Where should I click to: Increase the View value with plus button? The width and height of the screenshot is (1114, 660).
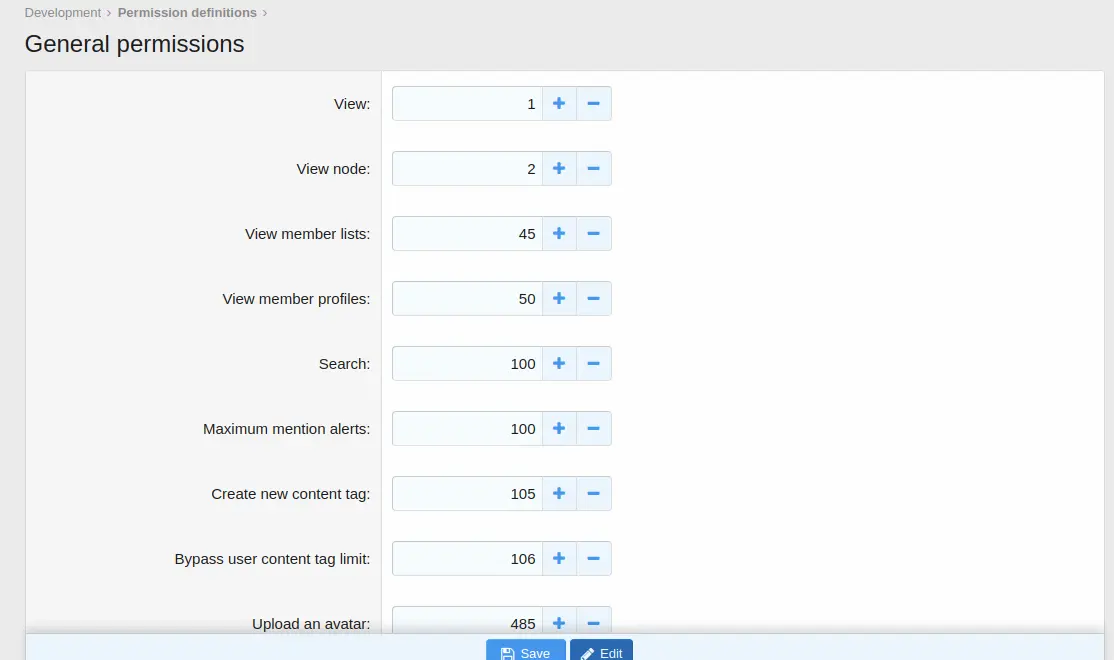pyautogui.click(x=559, y=104)
